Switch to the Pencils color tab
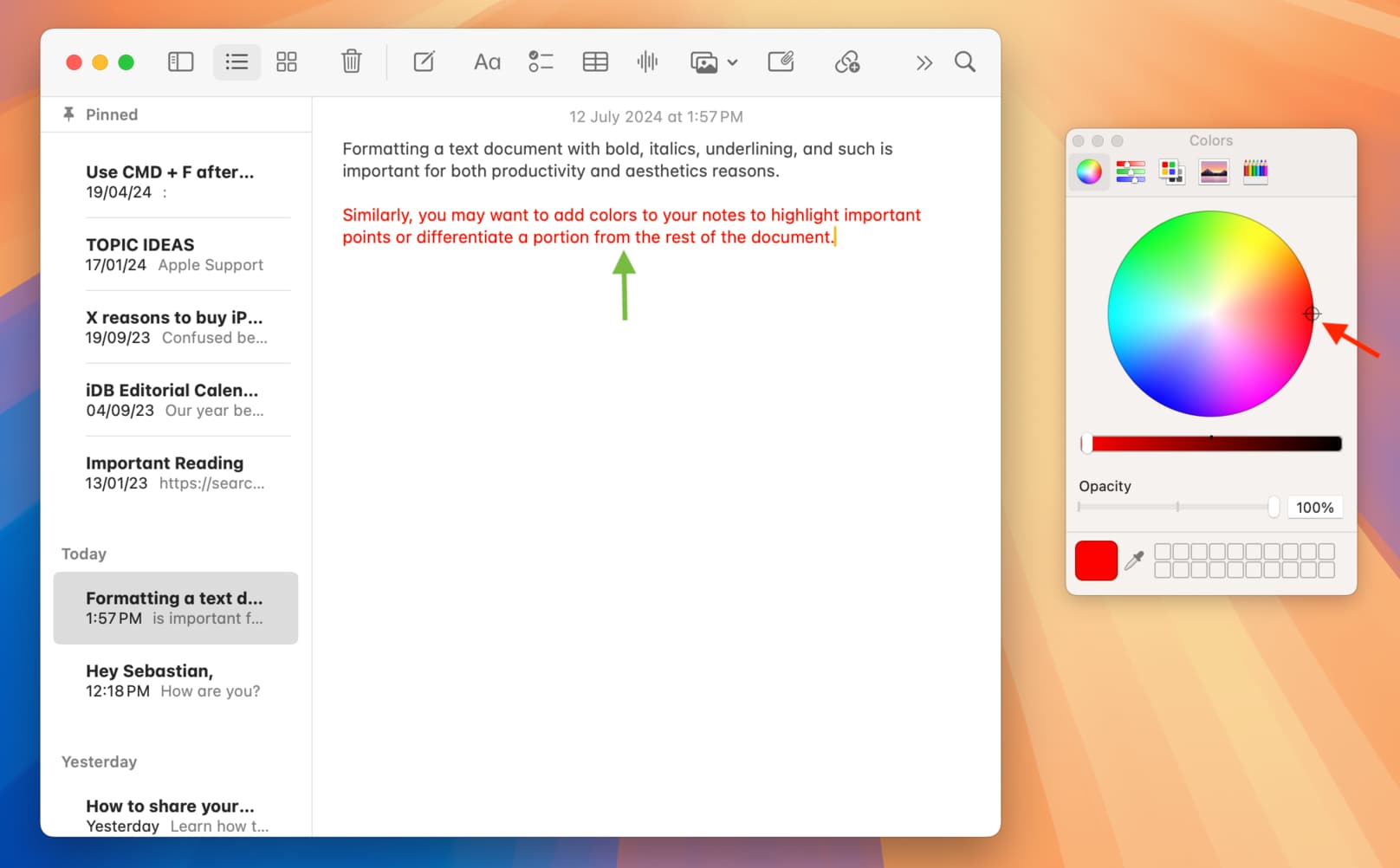Image resolution: width=1400 pixels, height=868 pixels. click(x=1254, y=172)
